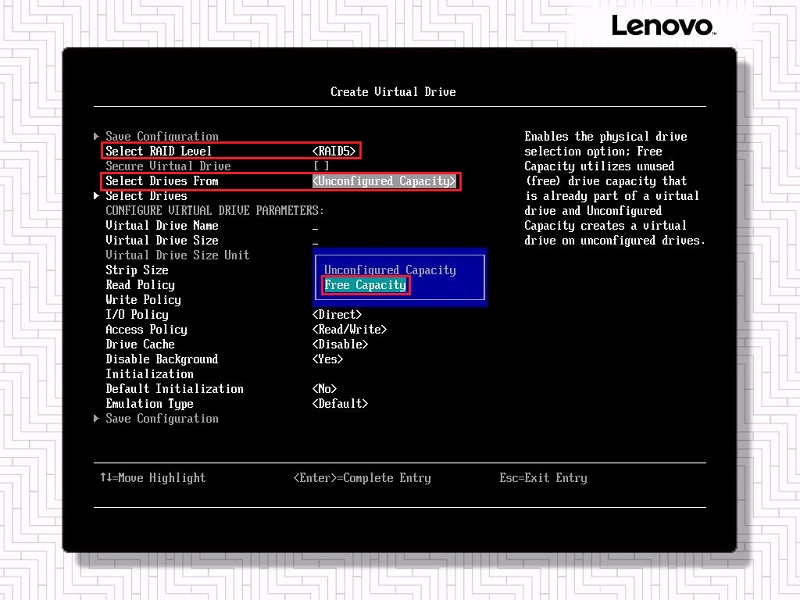Click the Lenovo logo
The image size is (800, 600).
(x=663, y=25)
